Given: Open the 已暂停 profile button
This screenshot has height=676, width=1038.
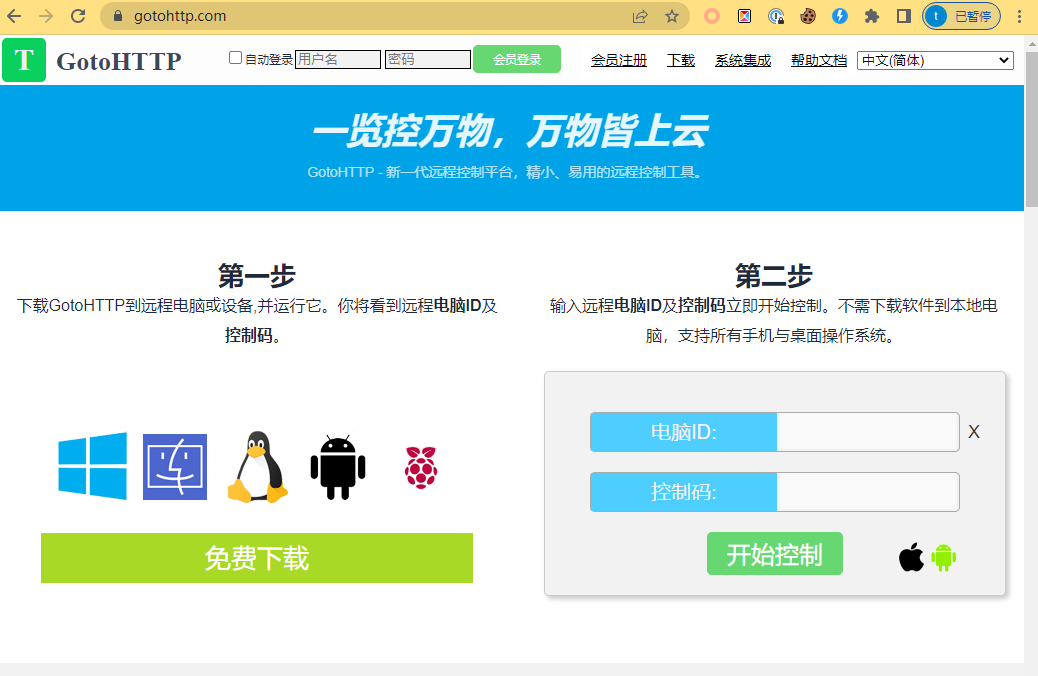Looking at the screenshot, I should (x=961, y=17).
